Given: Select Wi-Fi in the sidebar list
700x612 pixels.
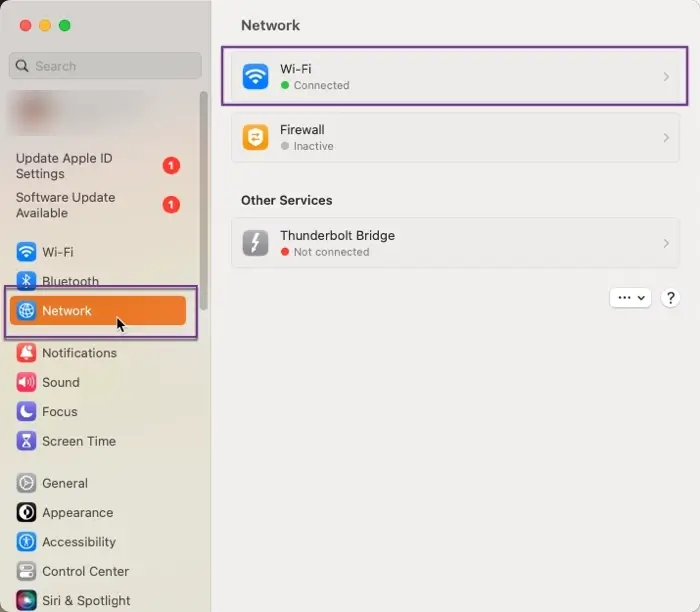Looking at the screenshot, I should click(98, 252).
